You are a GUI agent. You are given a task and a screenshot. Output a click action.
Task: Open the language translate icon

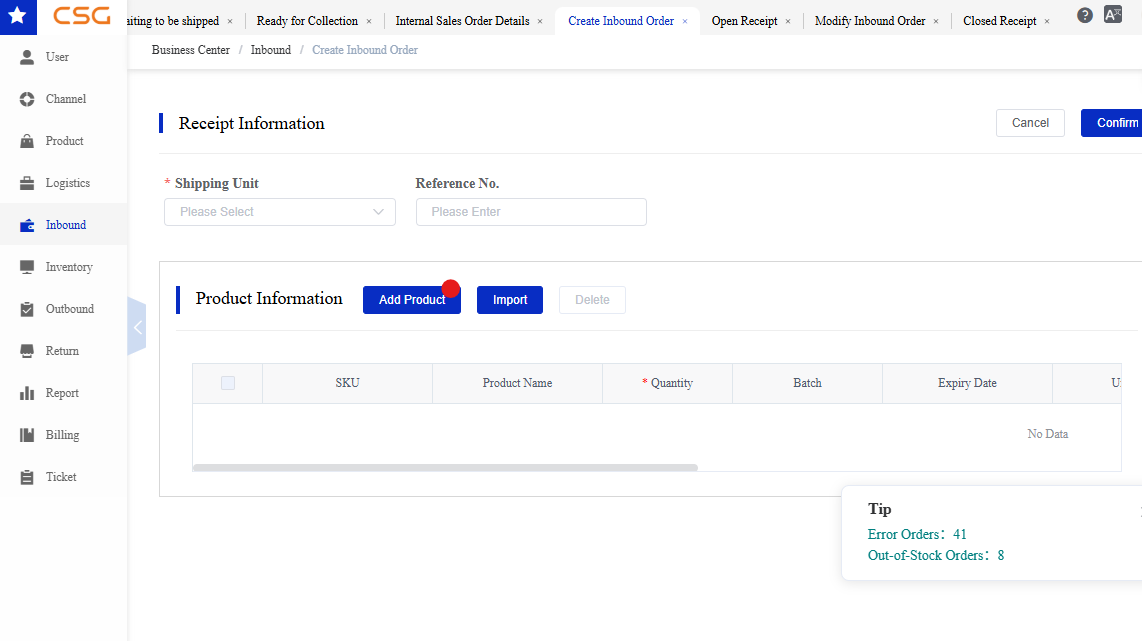(x=1113, y=15)
